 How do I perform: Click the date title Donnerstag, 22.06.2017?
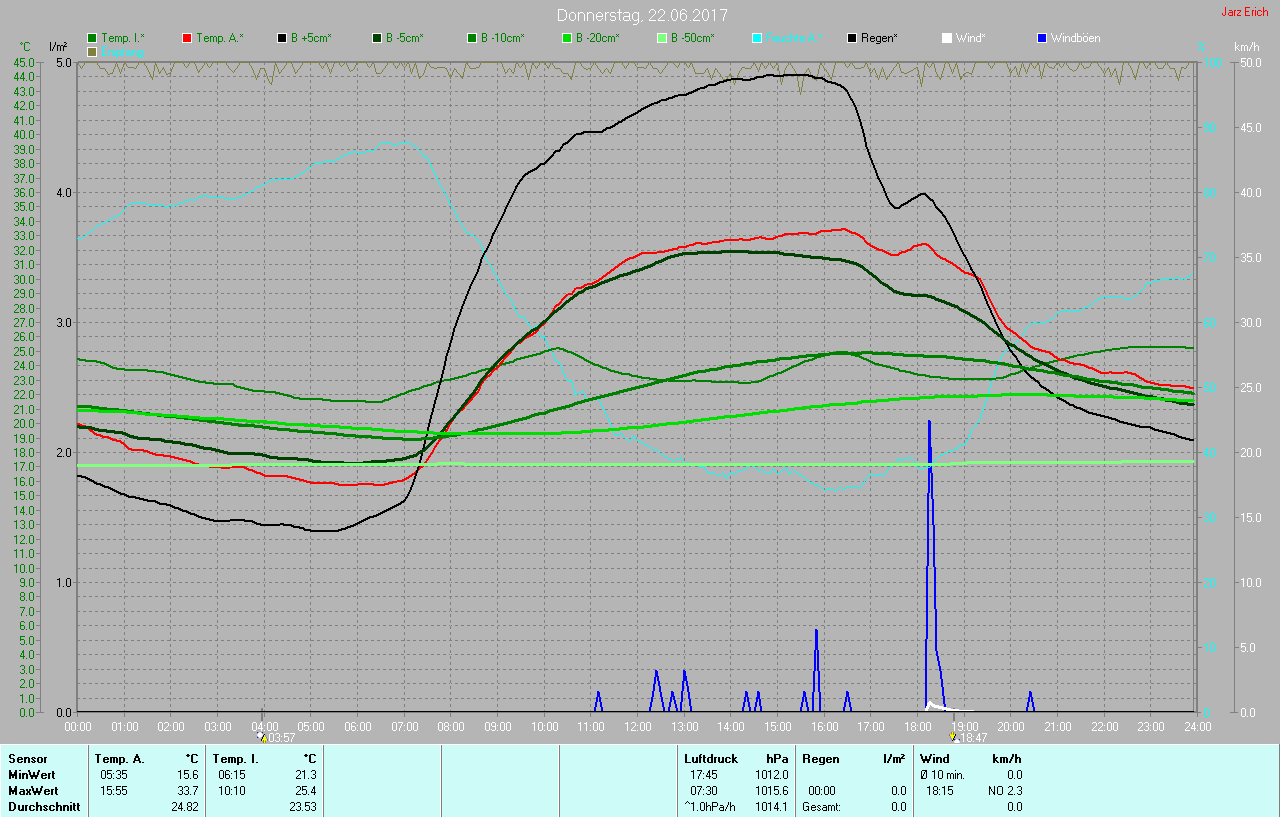[641, 15]
